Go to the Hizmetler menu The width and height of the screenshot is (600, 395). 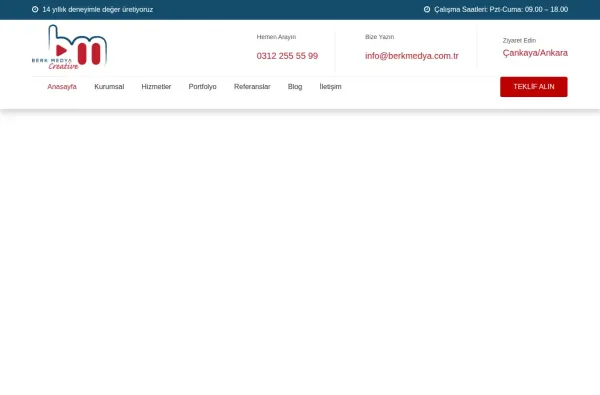pyautogui.click(x=156, y=87)
